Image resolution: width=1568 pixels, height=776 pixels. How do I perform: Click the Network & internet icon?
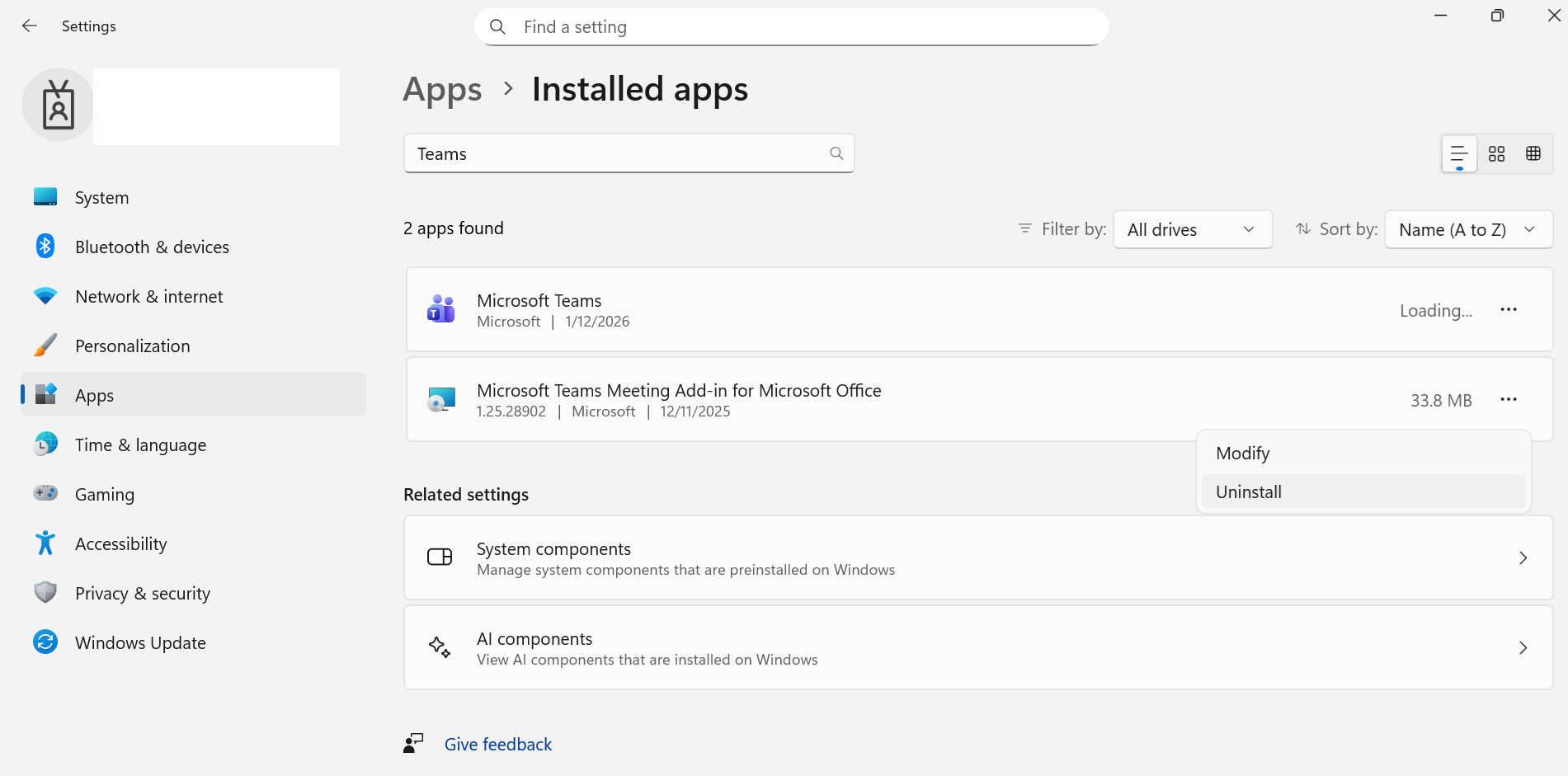(x=45, y=296)
